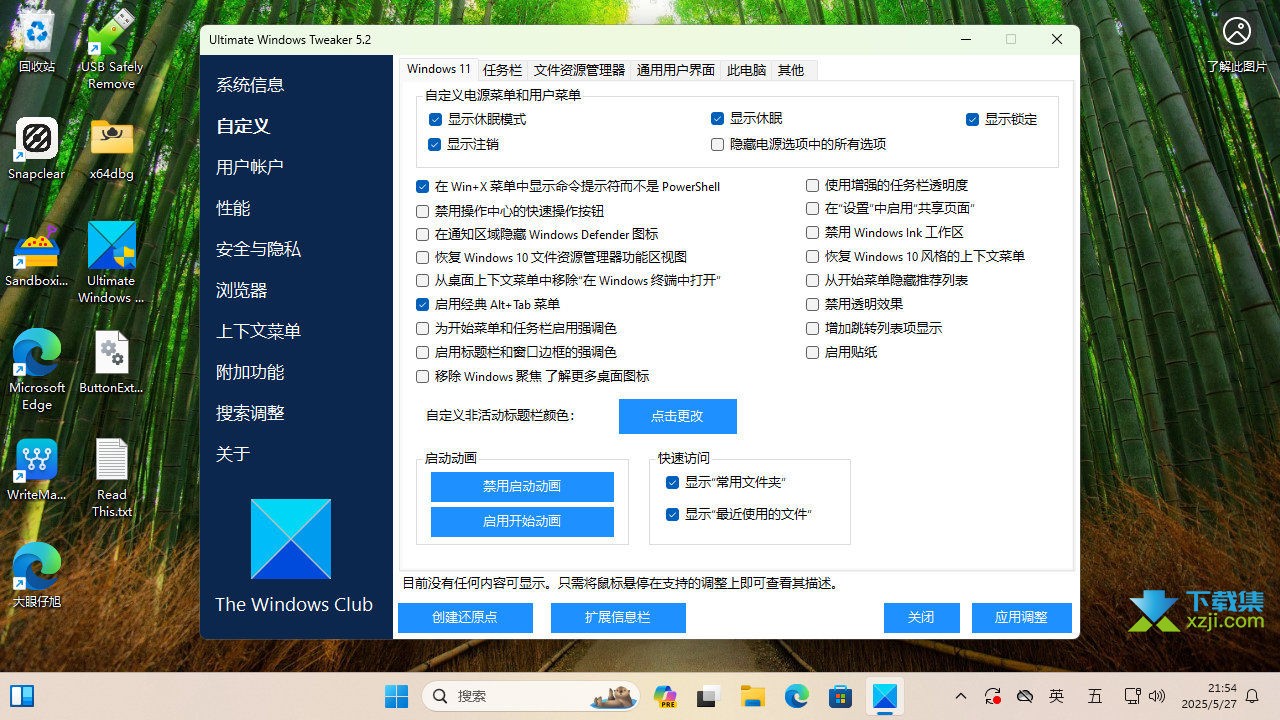Image resolution: width=1280 pixels, height=720 pixels.
Task: Open 性能 section in sidebar
Action: 233,208
